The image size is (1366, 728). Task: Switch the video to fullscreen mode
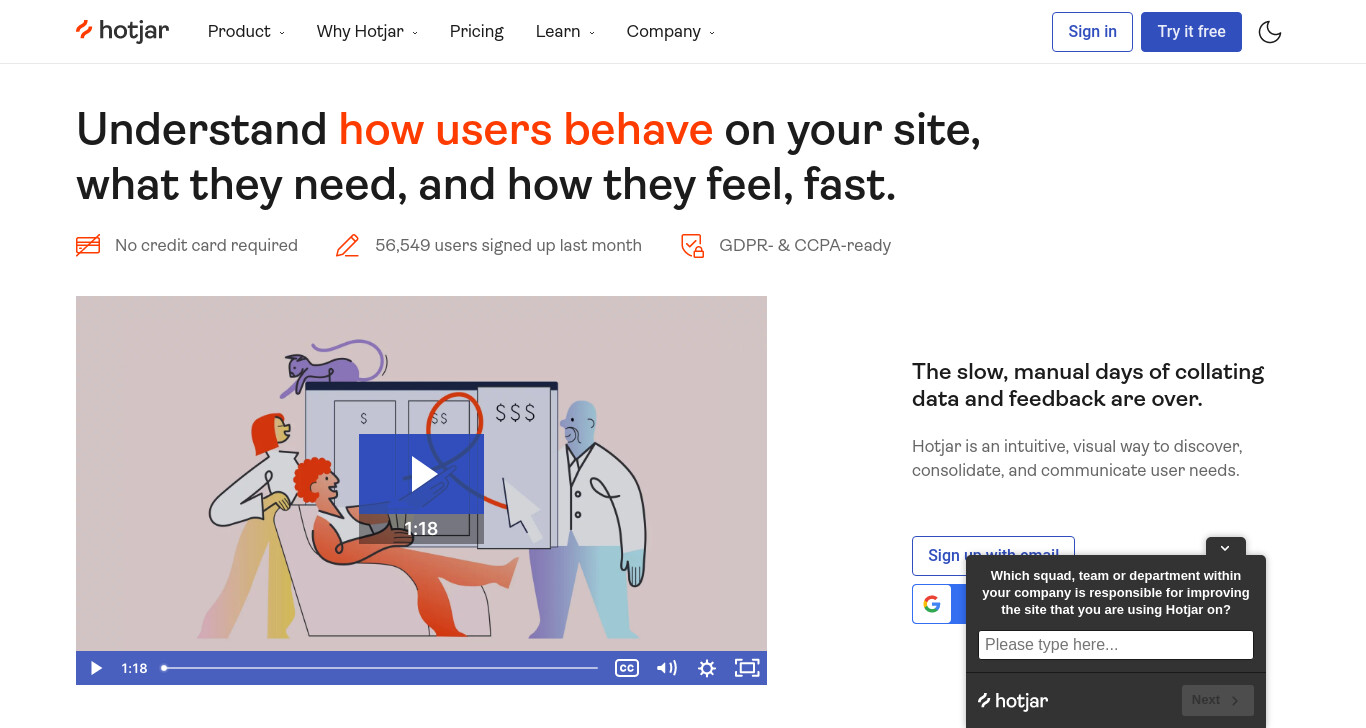747,668
